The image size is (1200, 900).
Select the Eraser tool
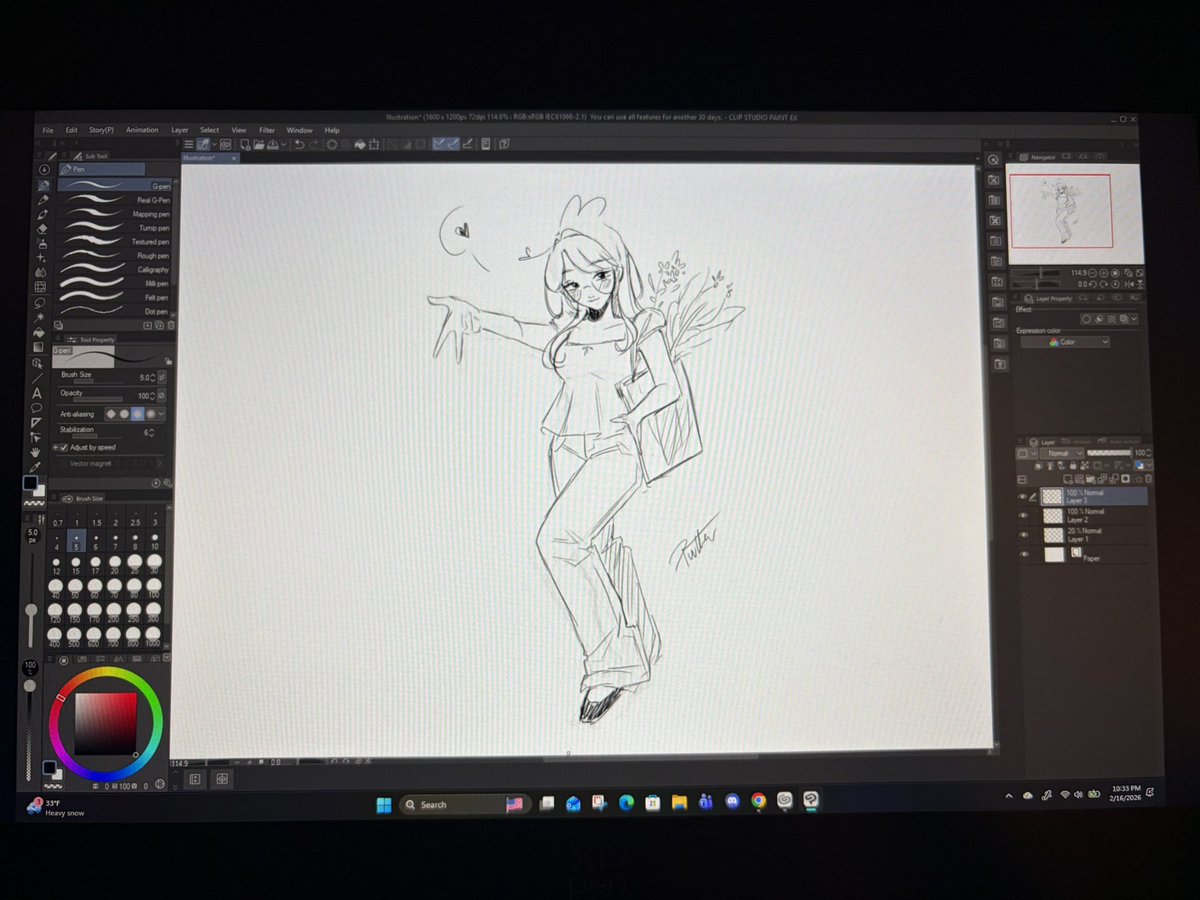pyautogui.click(x=42, y=229)
